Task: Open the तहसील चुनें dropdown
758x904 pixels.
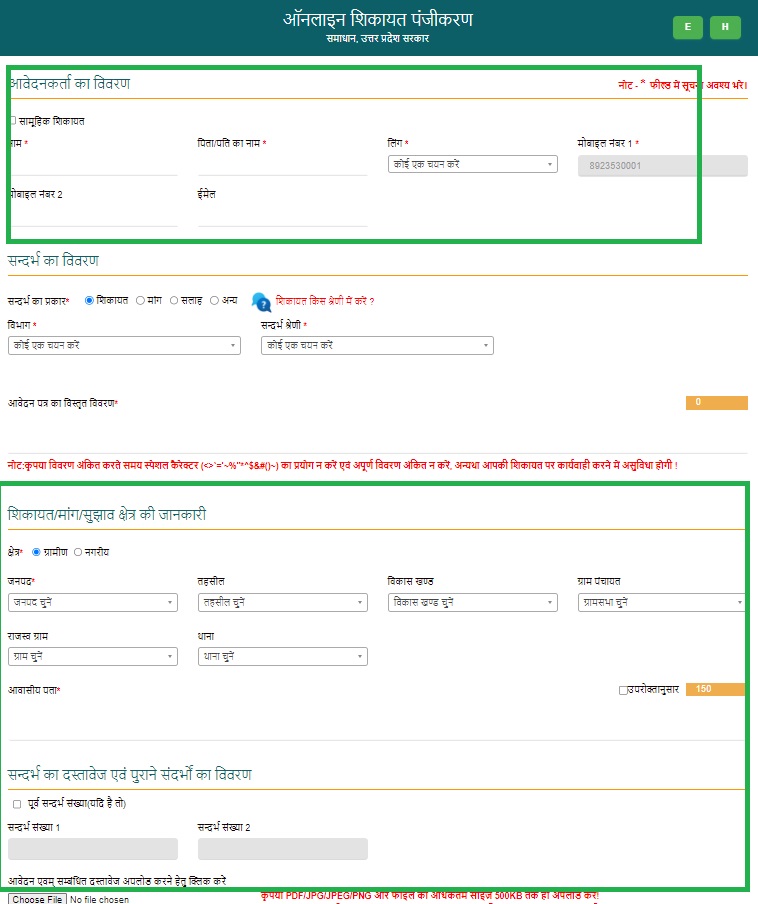Action: coord(282,602)
